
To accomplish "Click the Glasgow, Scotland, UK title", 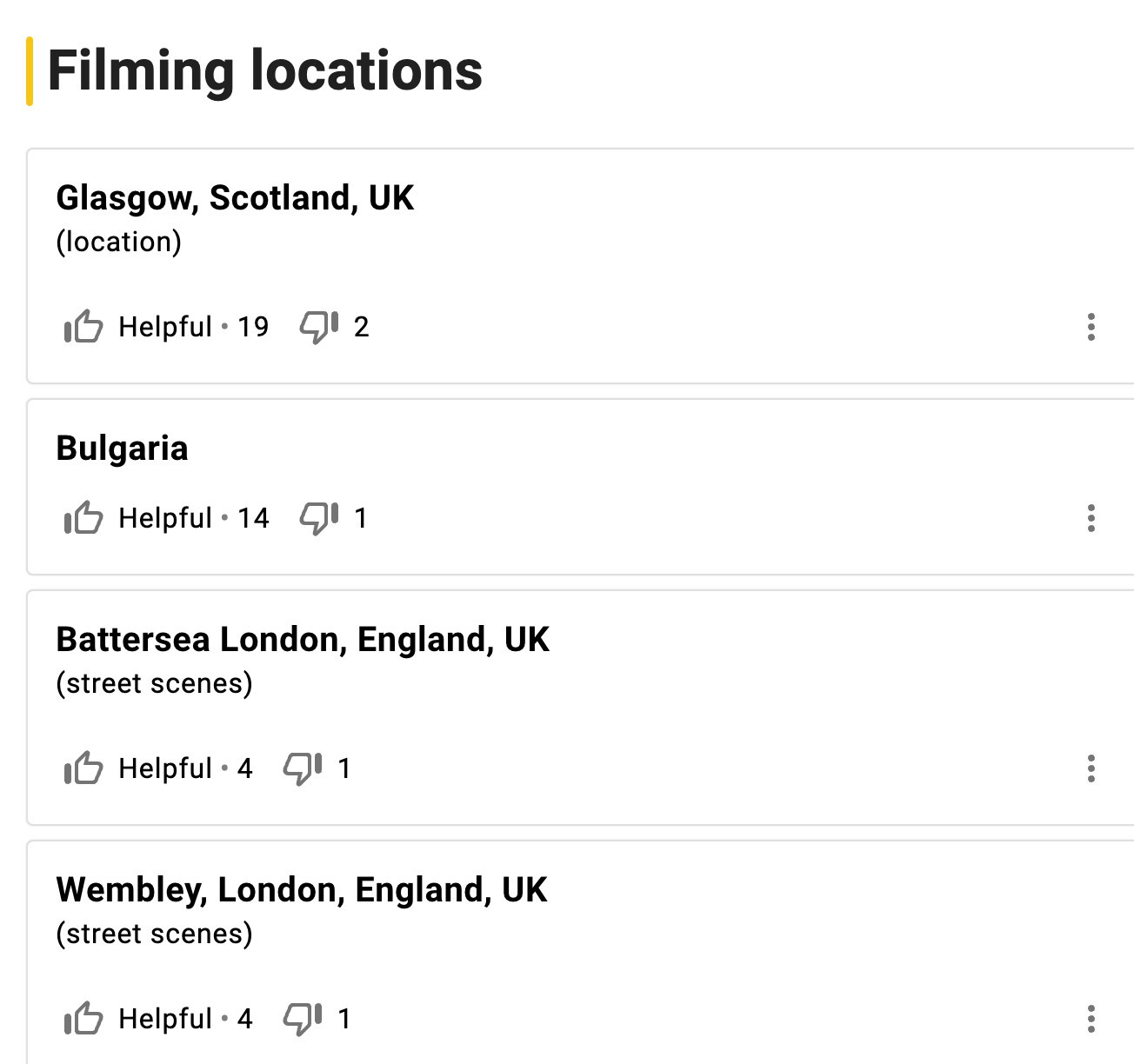I will click(x=235, y=198).
